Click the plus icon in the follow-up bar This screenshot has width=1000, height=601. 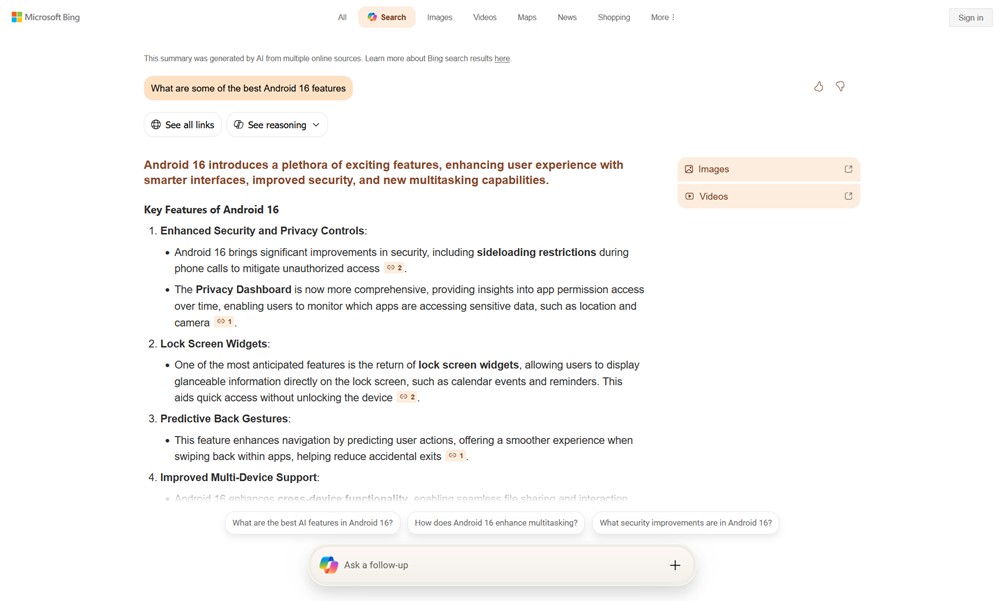point(676,564)
